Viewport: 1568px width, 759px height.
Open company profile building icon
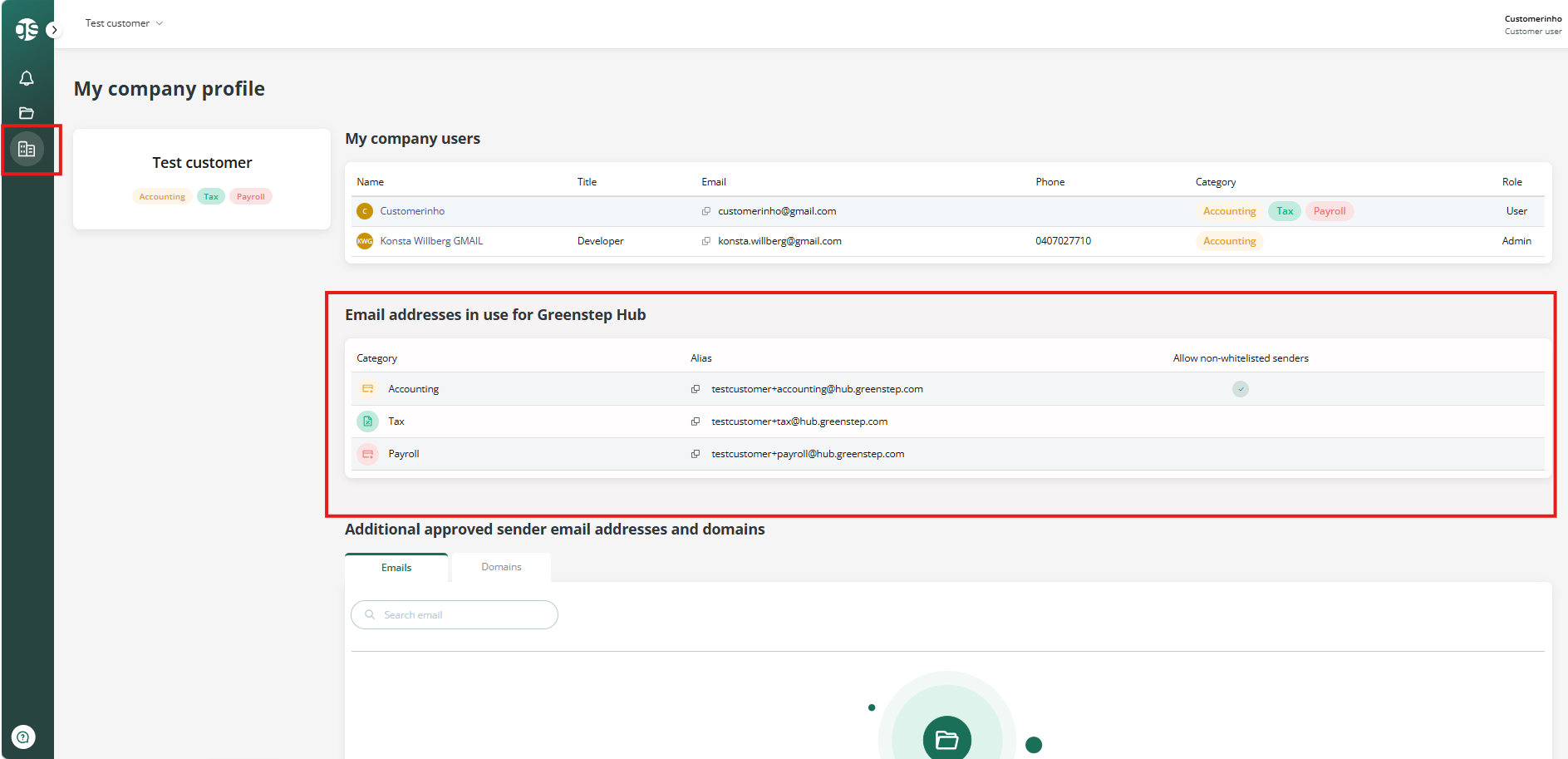(x=27, y=150)
